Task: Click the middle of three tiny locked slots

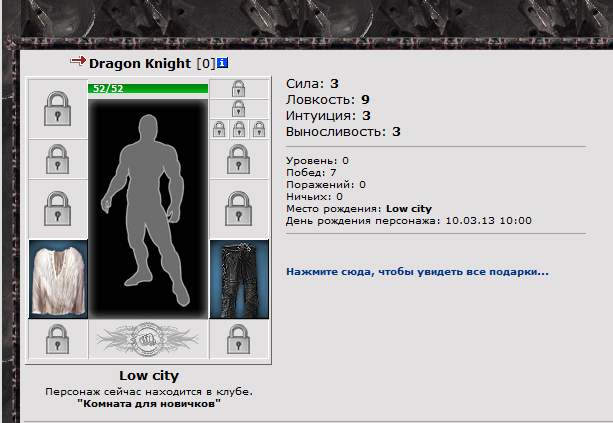Action: (239, 129)
